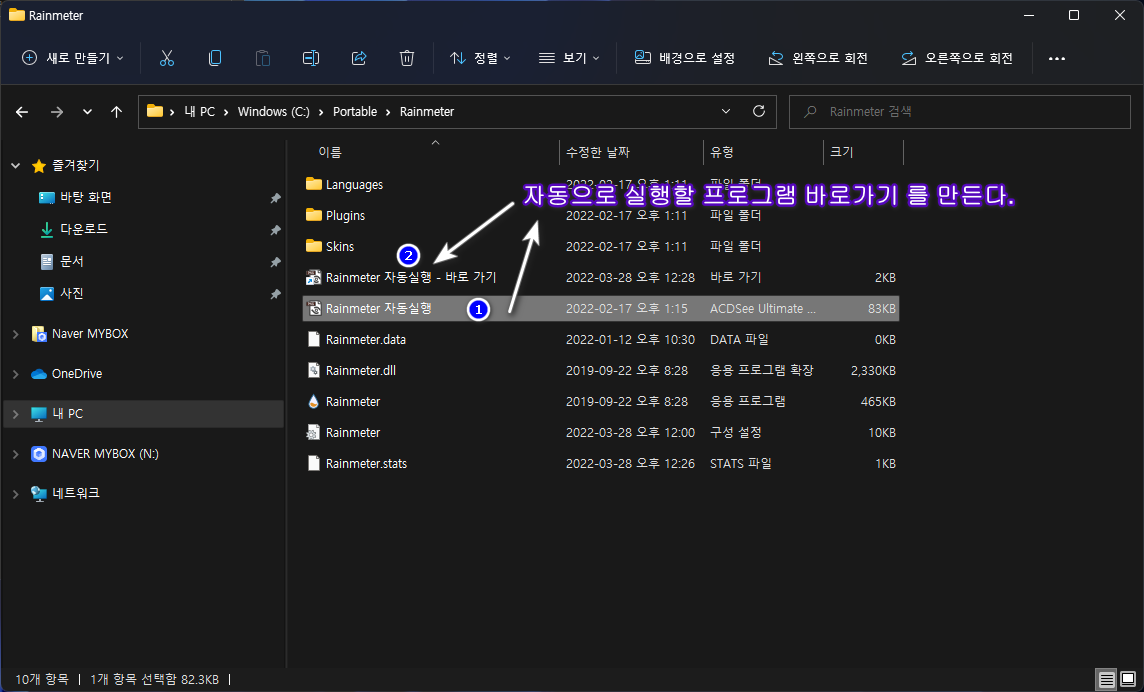Image resolution: width=1144 pixels, height=692 pixels.
Task: Select 네트워크 in navigation pane
Action: [x=76, y=493]
